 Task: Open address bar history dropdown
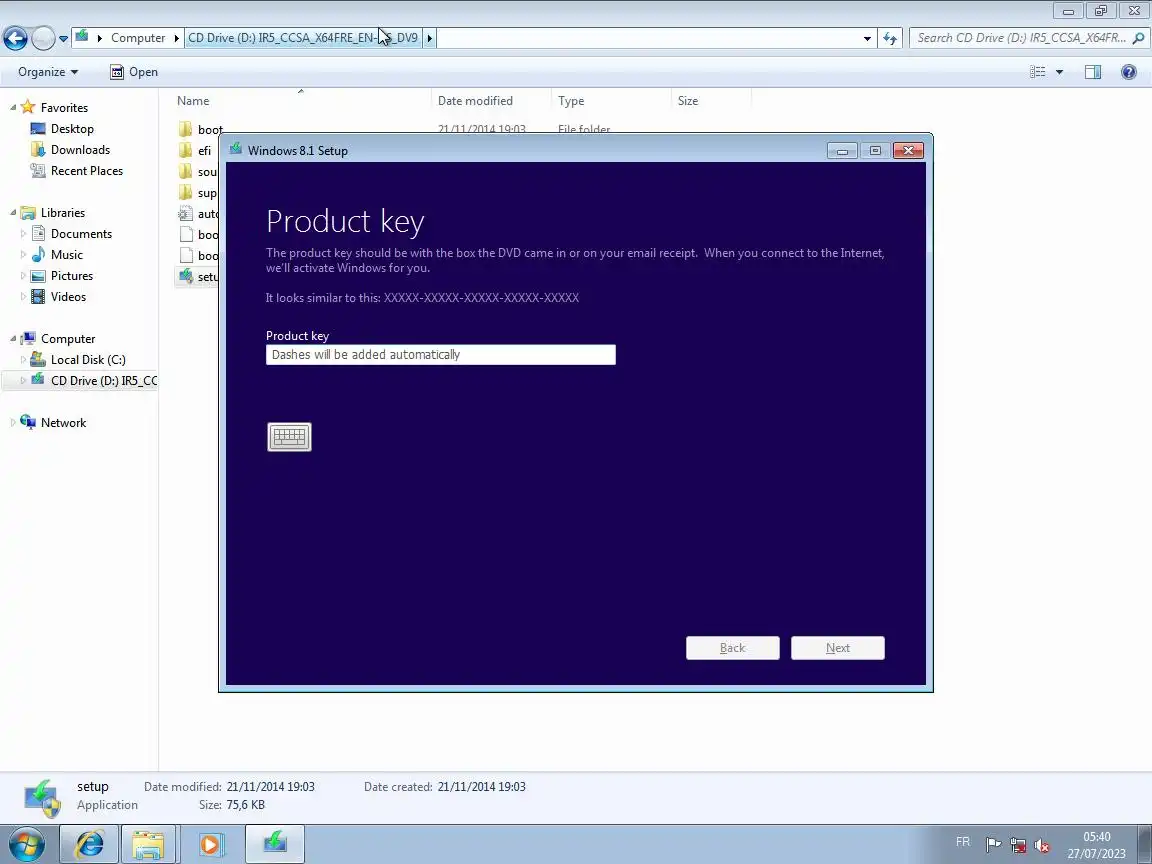pyautogui.click(x=867, y=38)
